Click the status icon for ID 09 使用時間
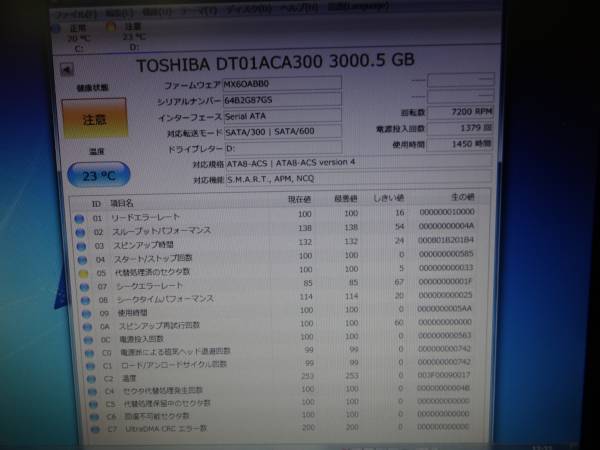The image size is (600, 450). click(86, 314)
